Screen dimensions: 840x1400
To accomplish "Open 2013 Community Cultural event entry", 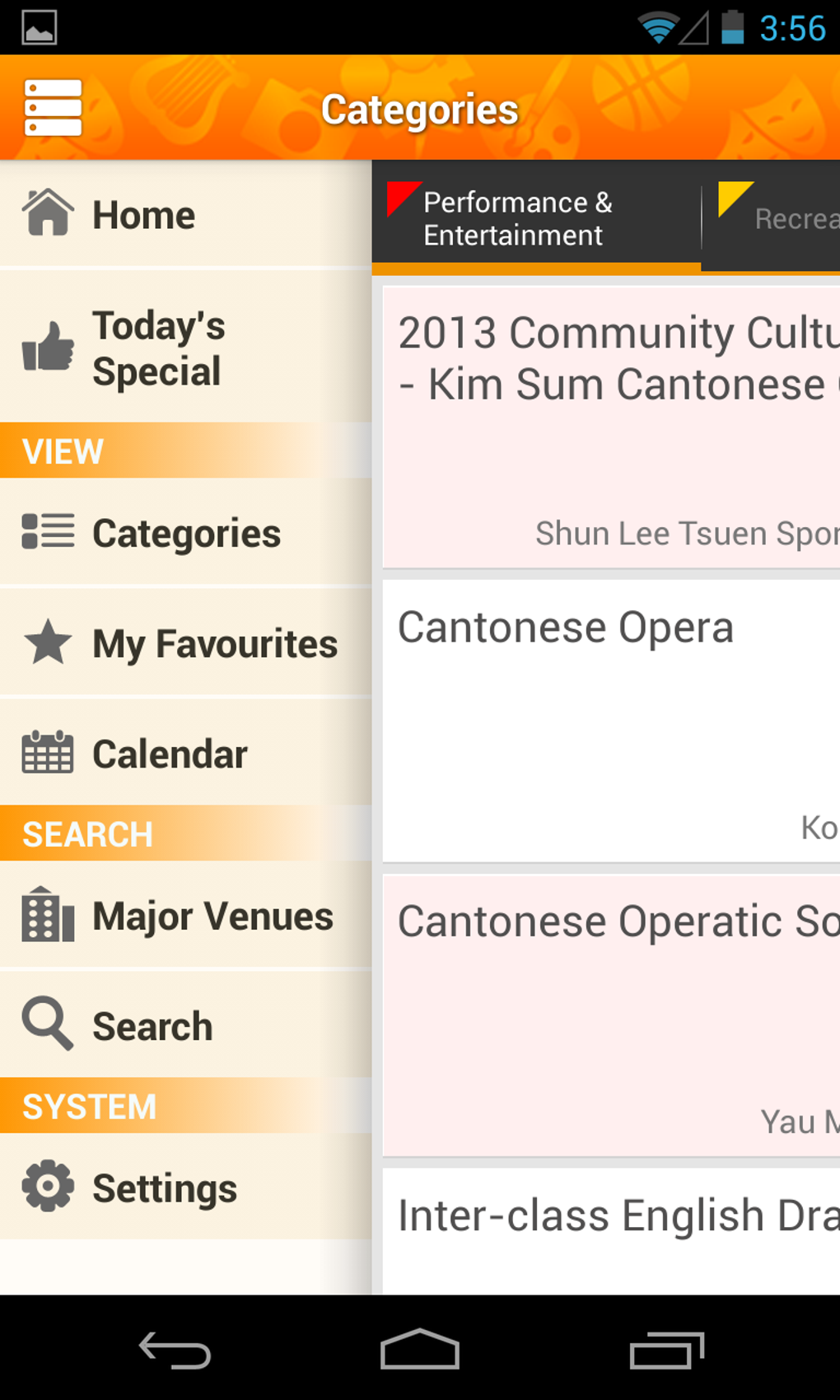I will [609, 426].
